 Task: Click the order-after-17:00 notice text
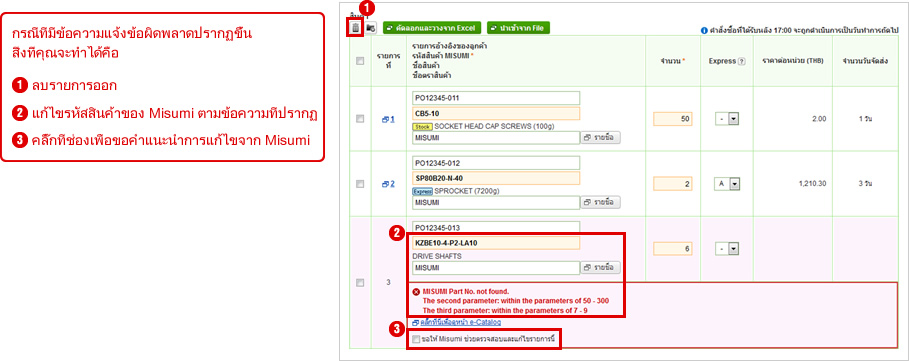[x=803, y=30]
